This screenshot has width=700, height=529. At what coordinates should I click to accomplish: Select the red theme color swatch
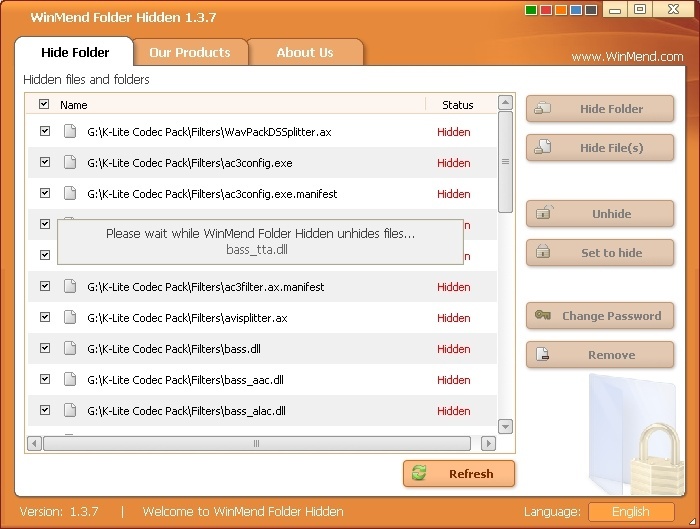pos(546,10)
